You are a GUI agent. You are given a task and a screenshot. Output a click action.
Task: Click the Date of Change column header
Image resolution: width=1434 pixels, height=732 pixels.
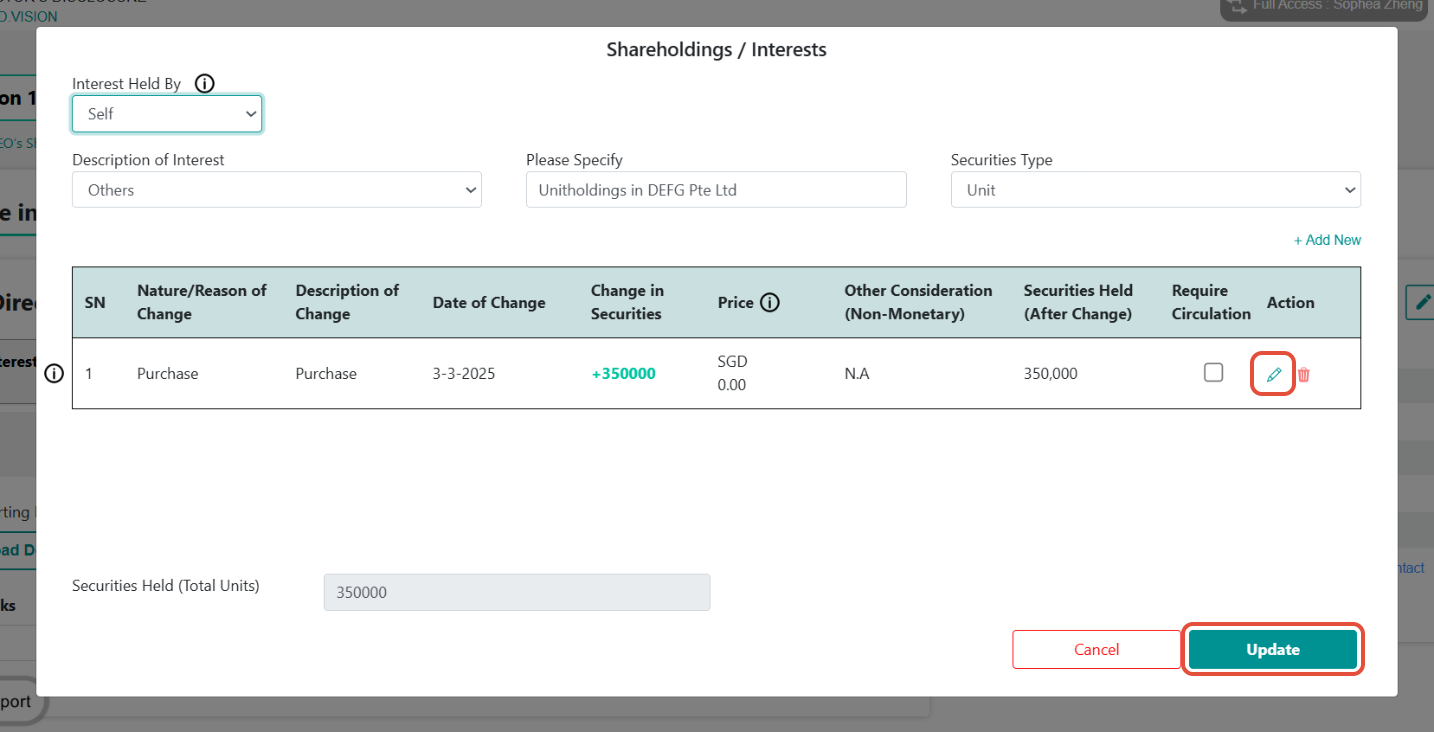(x=489, y=302)
